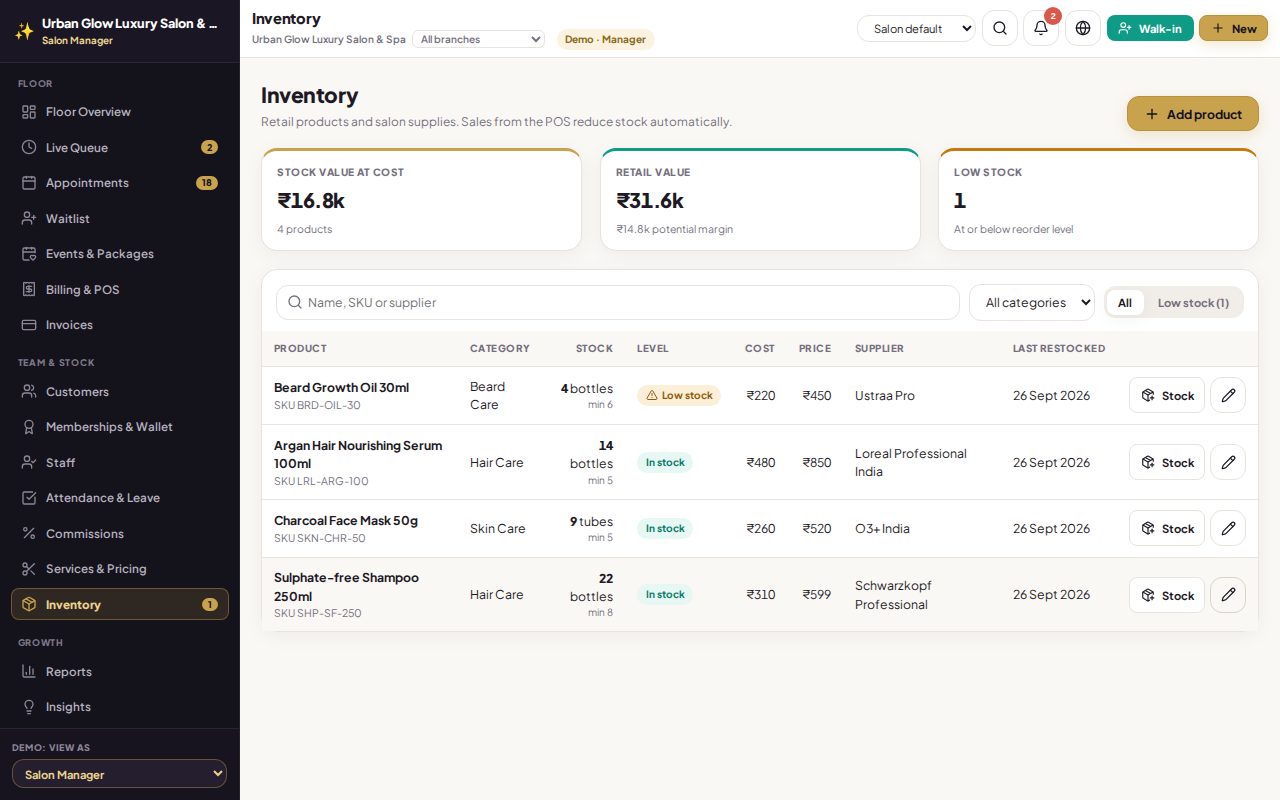Edit Charcoal Face Mask 50g with pencil icon
The image size is (1280, 800).
pos(1228,528)
